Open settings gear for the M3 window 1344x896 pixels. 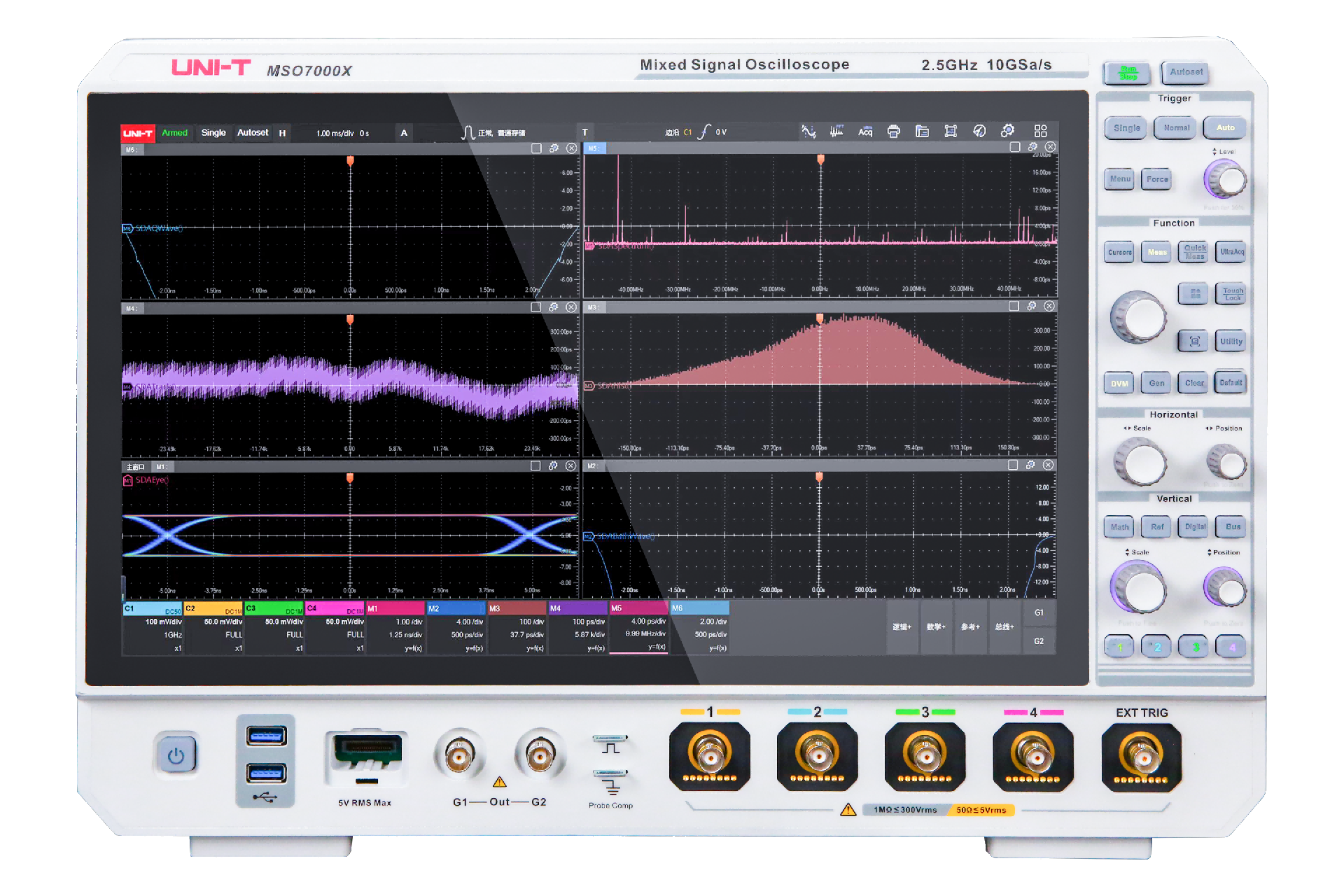point(1032,306)
